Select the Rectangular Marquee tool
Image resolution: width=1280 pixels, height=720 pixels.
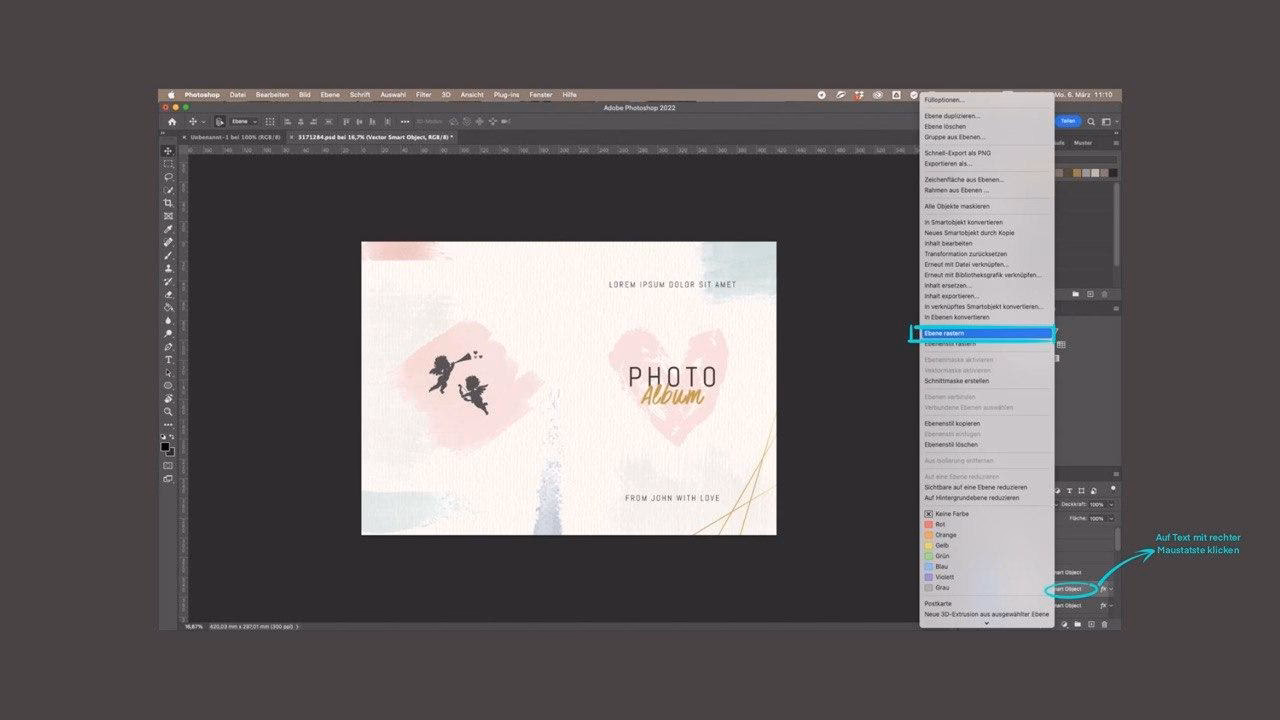point(168,163)
